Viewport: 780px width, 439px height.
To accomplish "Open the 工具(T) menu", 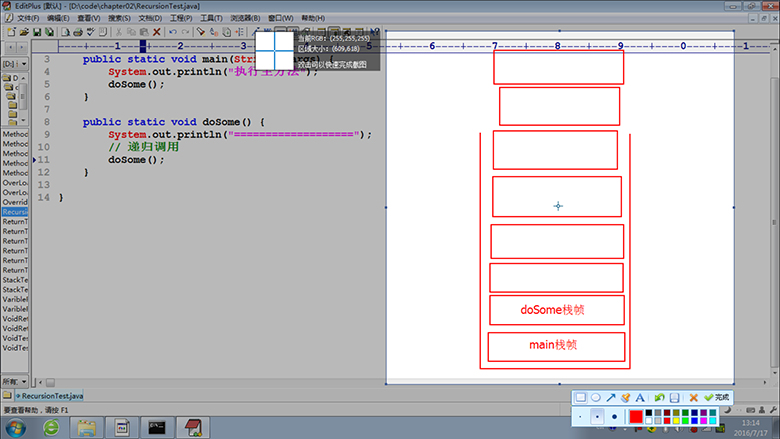I will click(x=211, y=18).
